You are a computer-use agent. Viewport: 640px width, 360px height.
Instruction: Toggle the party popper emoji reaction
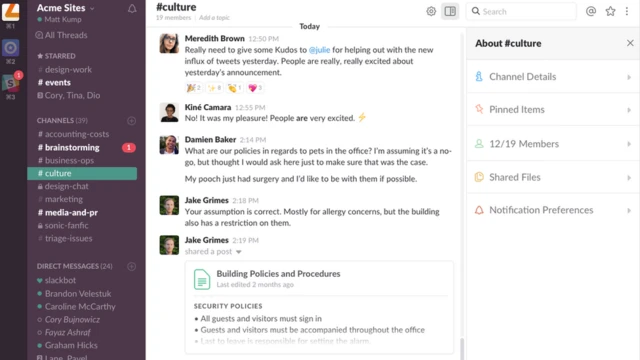[194, 87]
